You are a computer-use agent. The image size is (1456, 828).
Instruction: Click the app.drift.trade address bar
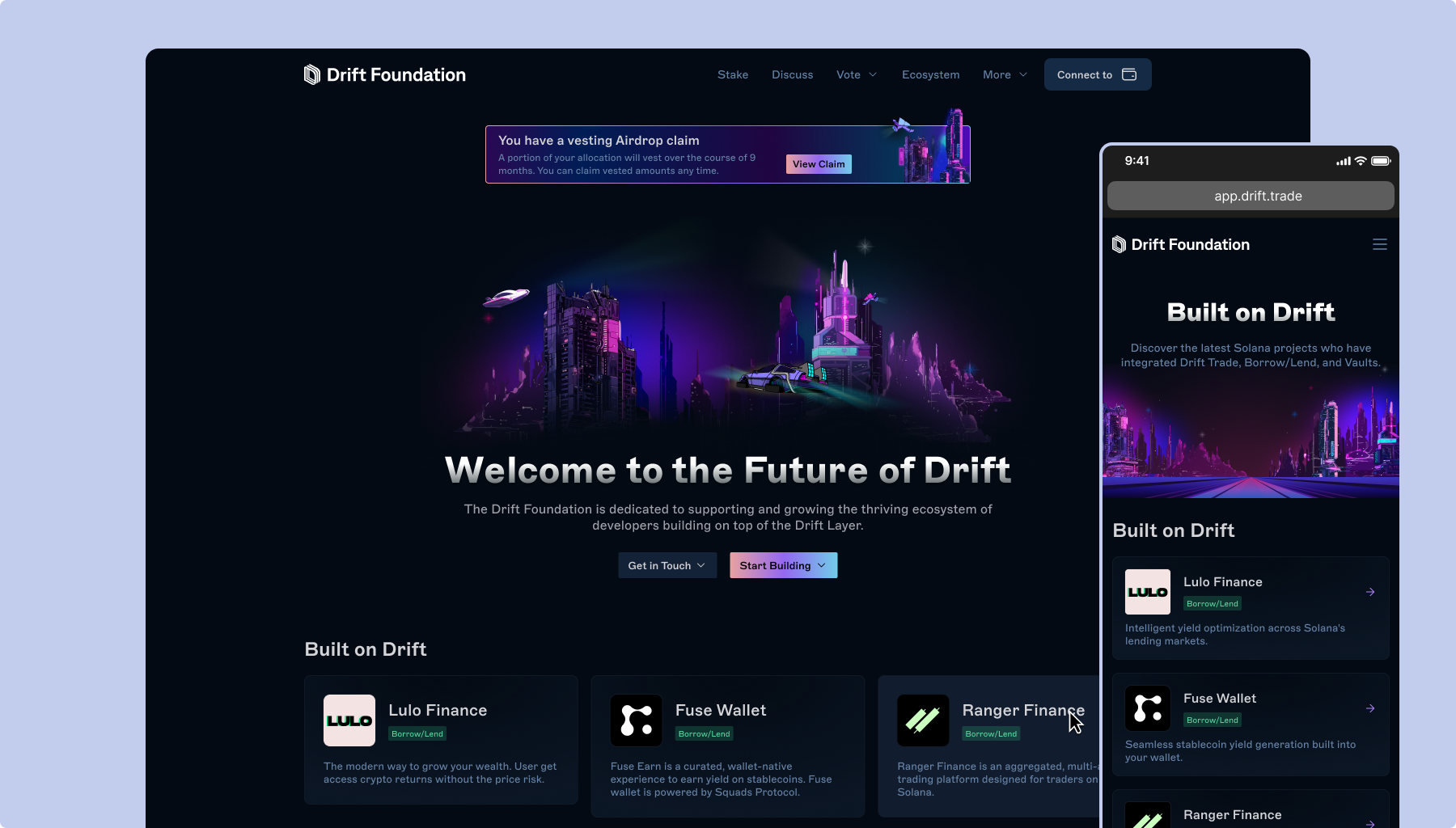tap(1251, 196)
